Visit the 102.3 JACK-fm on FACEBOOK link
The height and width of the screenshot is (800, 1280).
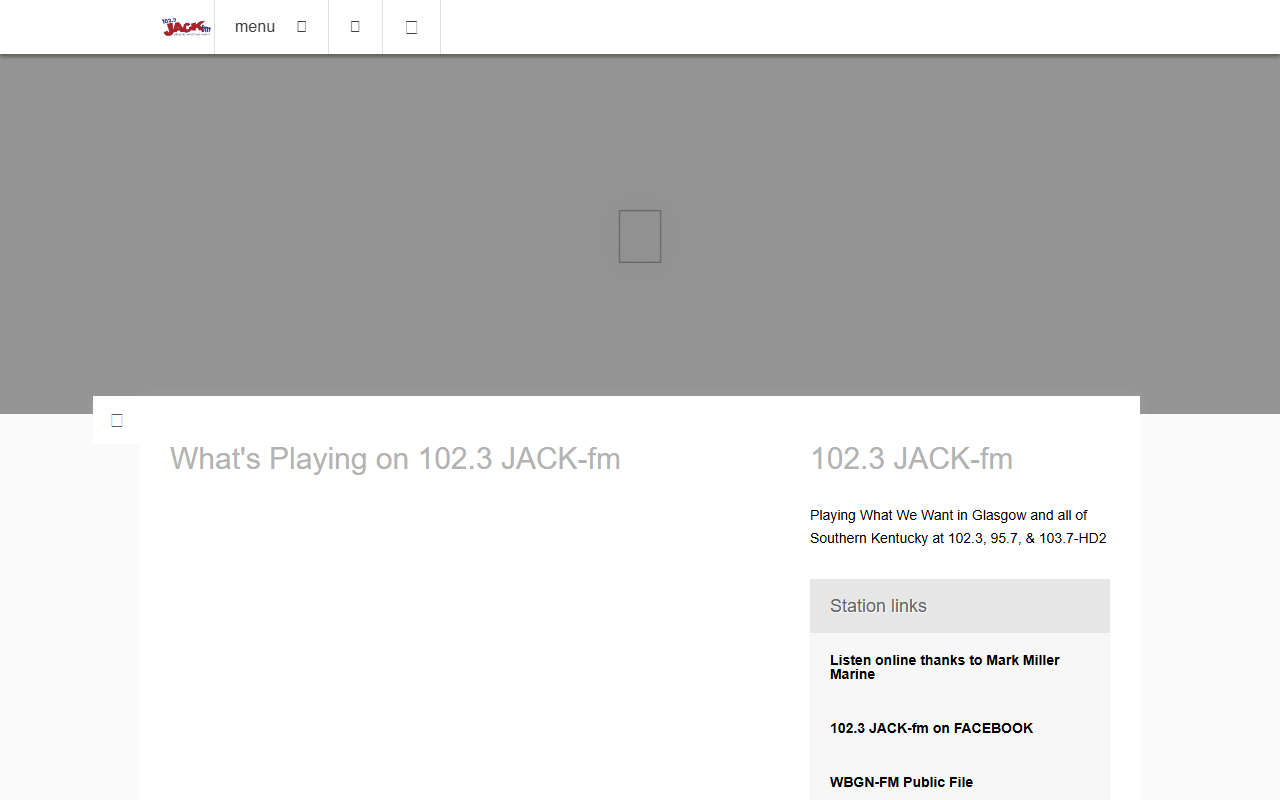(x=931, y=728)
